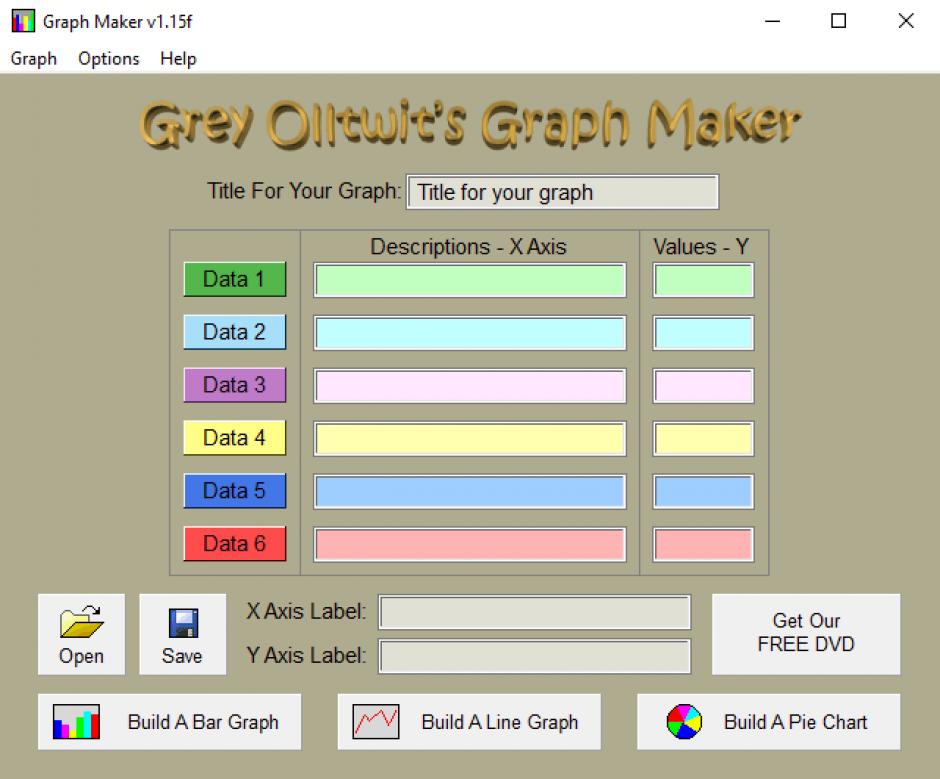Select the red Data 6 color button

(234, 544)
